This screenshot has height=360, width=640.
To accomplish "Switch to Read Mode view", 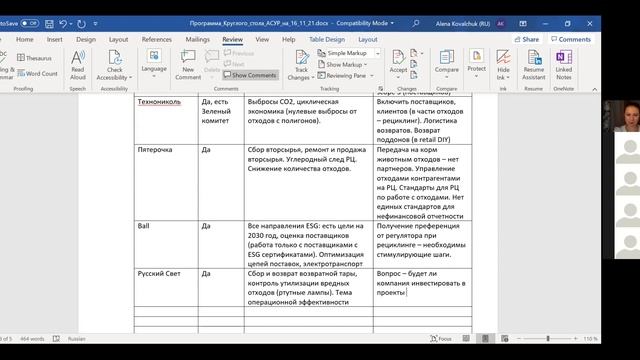I will pos(466,338).
